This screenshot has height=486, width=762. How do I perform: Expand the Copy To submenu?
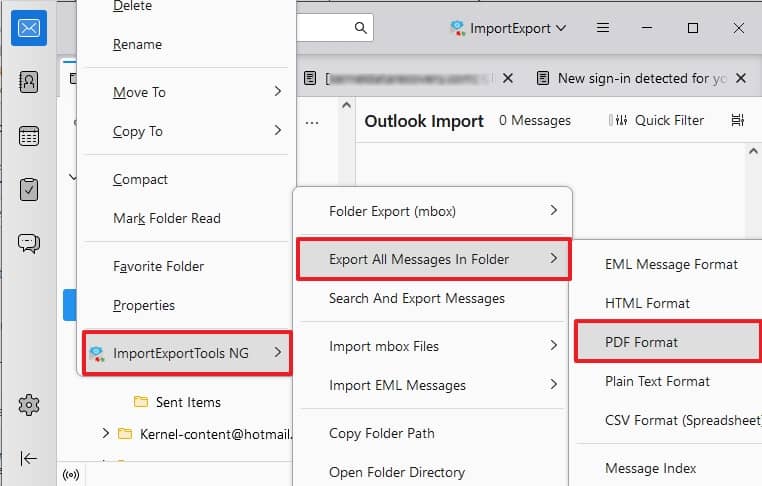(187, 131)
